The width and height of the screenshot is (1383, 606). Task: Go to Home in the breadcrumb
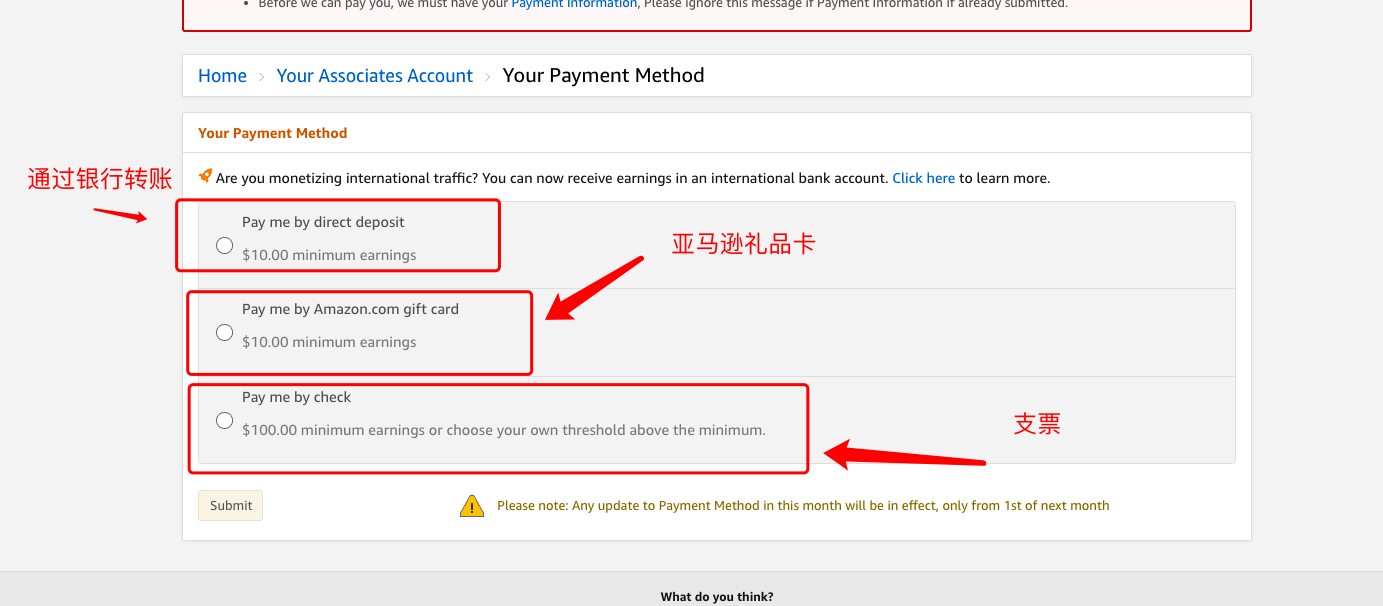[222, 76]
